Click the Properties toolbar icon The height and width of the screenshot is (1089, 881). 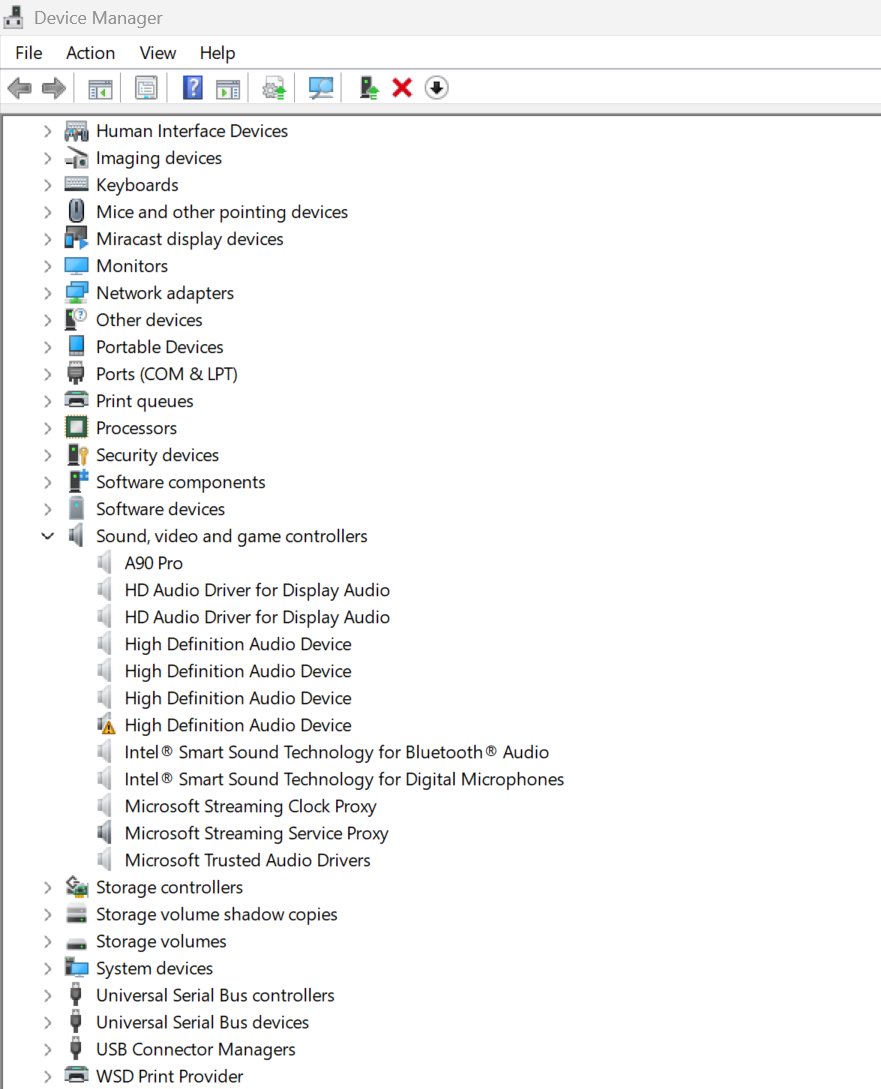click(145, 88)
